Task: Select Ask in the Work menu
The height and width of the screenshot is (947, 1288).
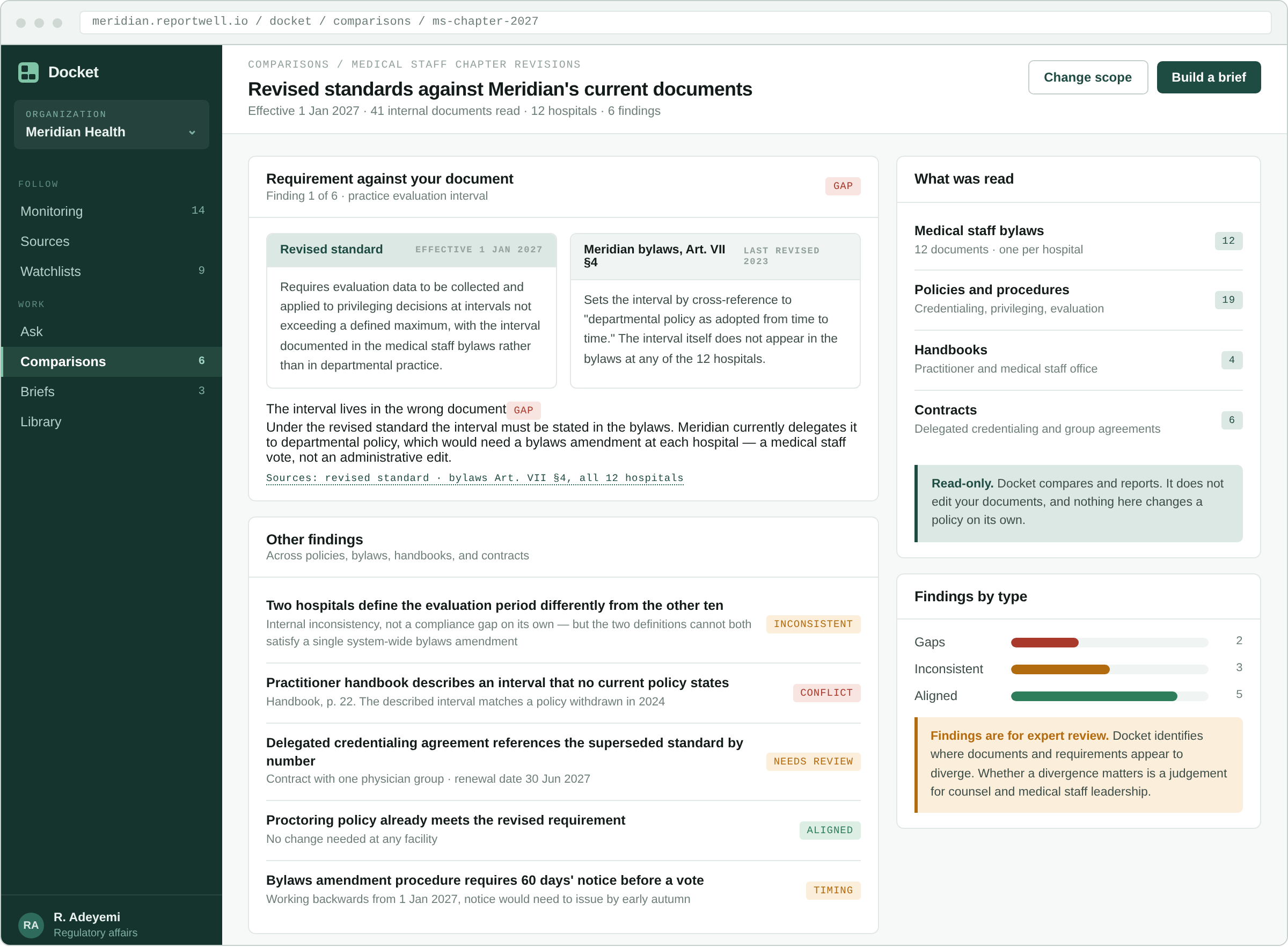Action: 111,331
